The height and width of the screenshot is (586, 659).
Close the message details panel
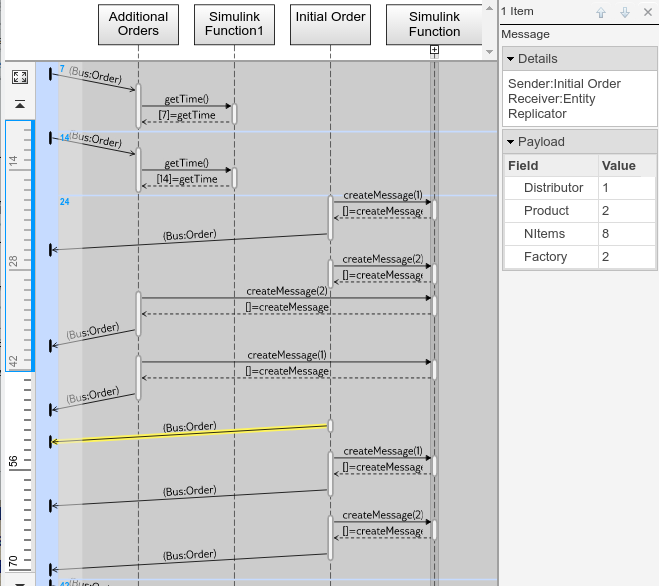click(x=647, y=12)
